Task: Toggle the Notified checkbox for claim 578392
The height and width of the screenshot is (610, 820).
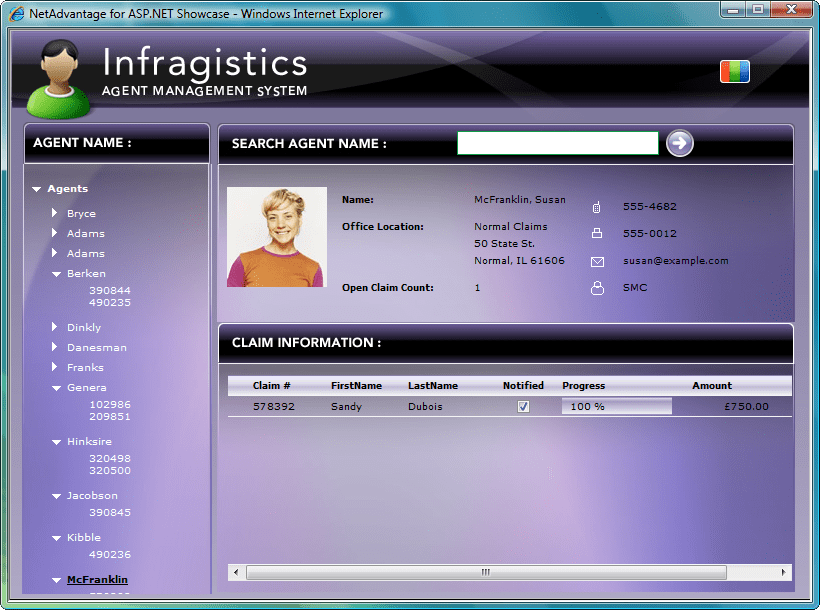Action: 523,407
